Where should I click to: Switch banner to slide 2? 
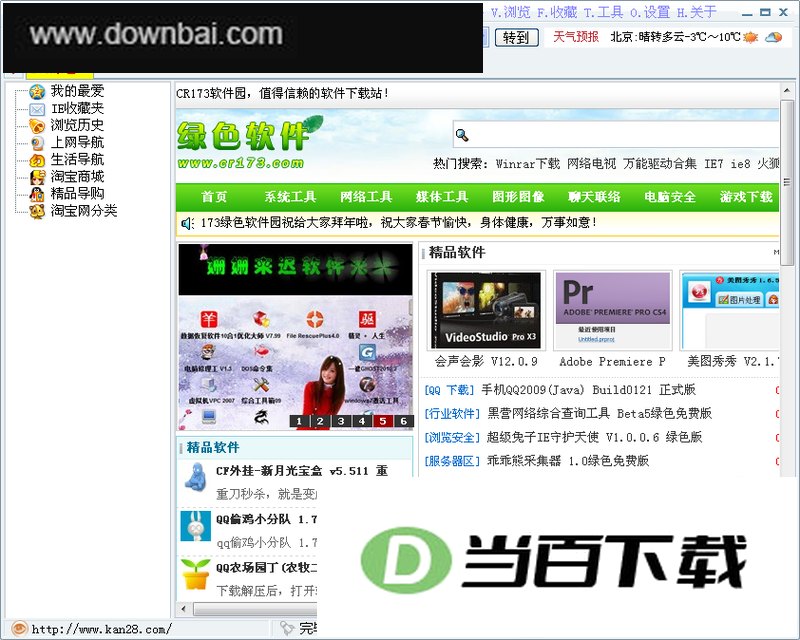point(320,421)
